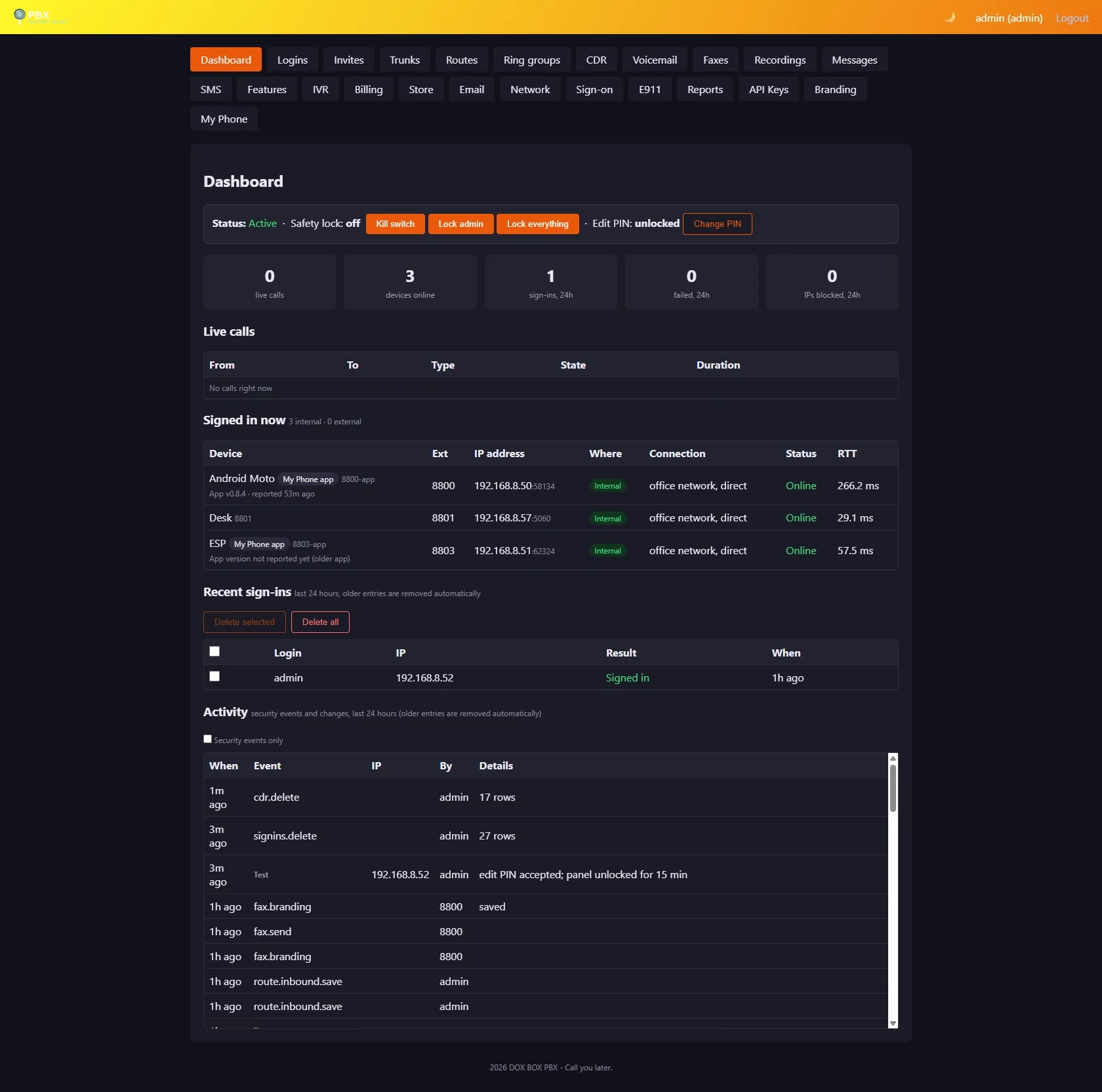Open the API Keys tab
The width and height of the screenshot is (1102, 1092).
[769, 89]
